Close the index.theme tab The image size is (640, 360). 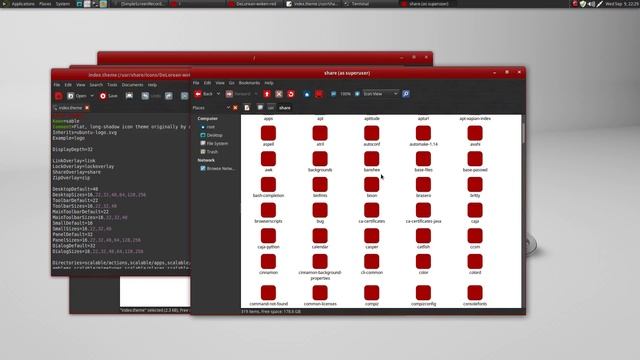coord(87,108)
